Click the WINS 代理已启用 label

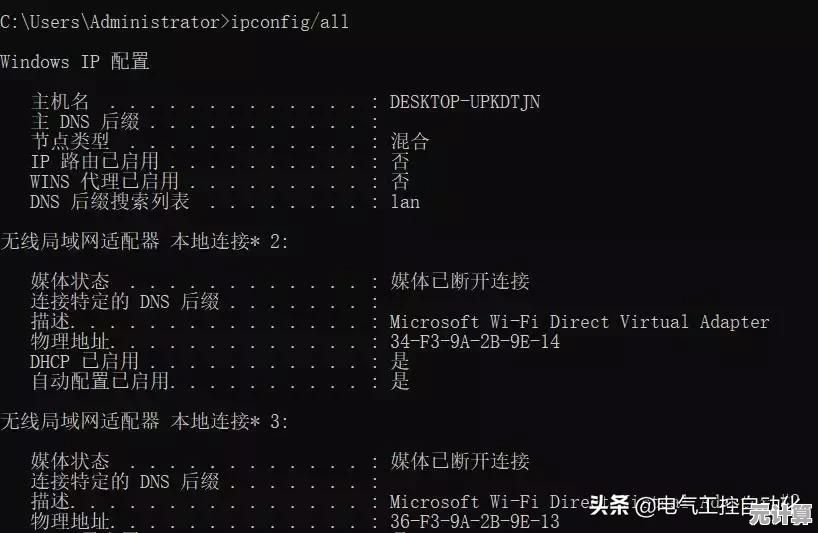[104, 182]
